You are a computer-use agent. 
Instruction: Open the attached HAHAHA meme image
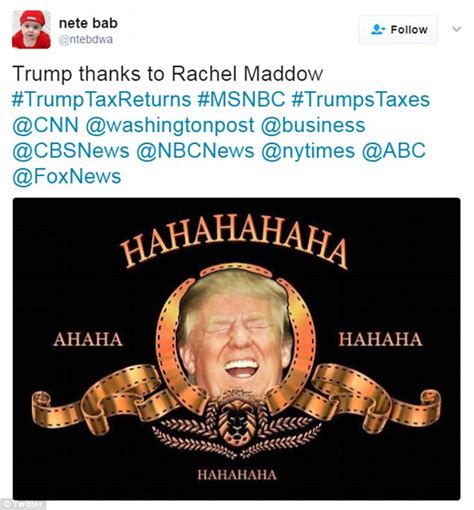(237, 349)
